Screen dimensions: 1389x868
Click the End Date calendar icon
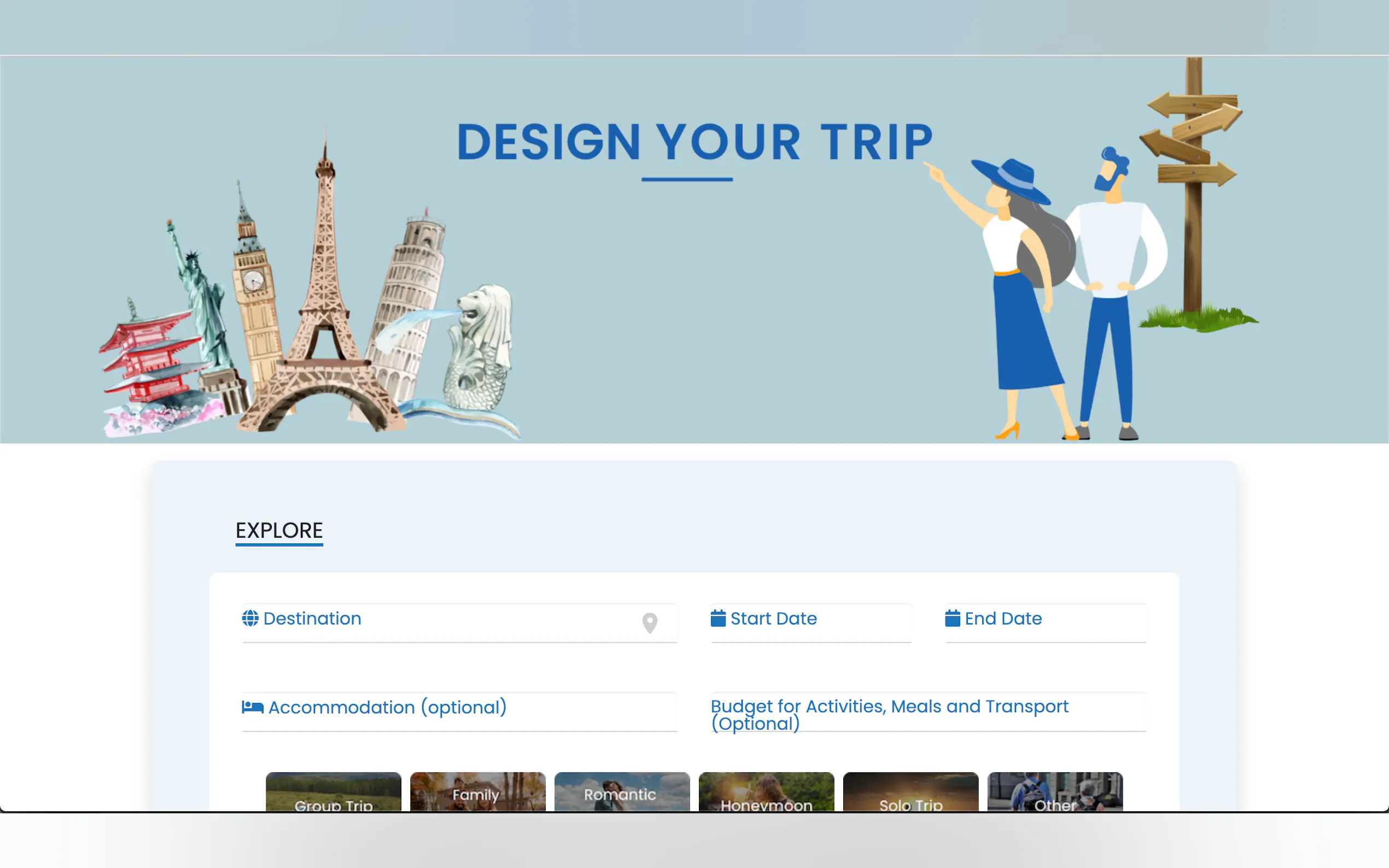pyautogui.click(x=952, y=618)
